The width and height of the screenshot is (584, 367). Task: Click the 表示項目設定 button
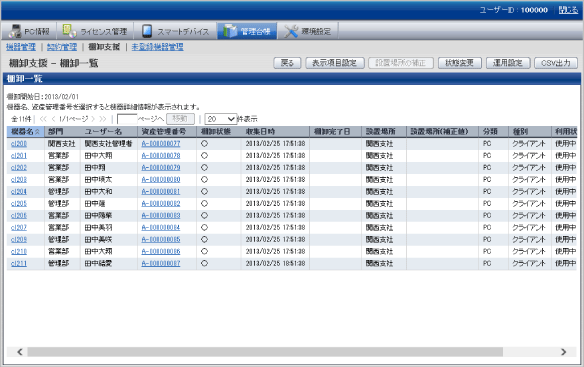click(334, 63)
